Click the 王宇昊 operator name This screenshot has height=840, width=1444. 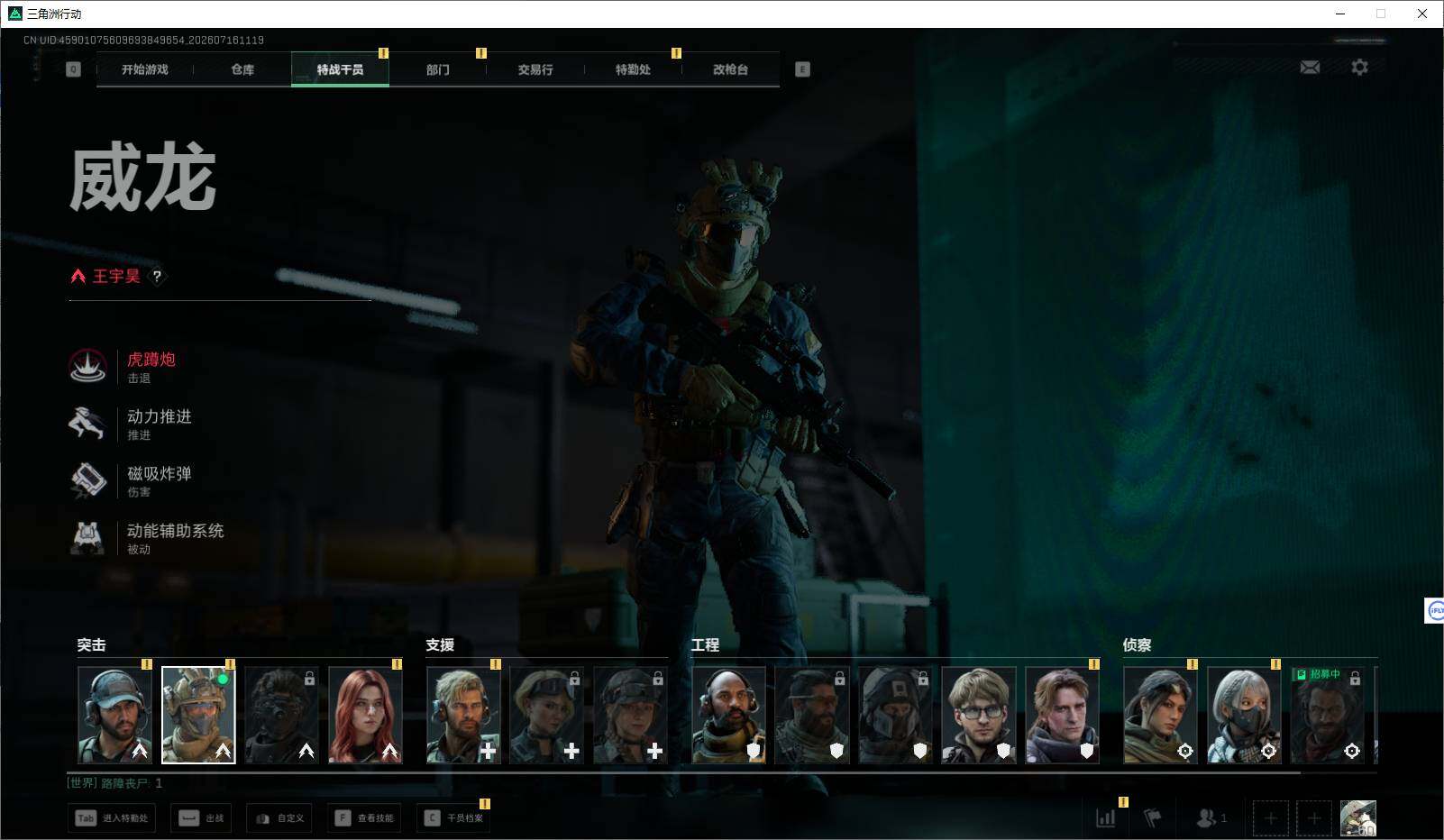[x=116, y=277]
